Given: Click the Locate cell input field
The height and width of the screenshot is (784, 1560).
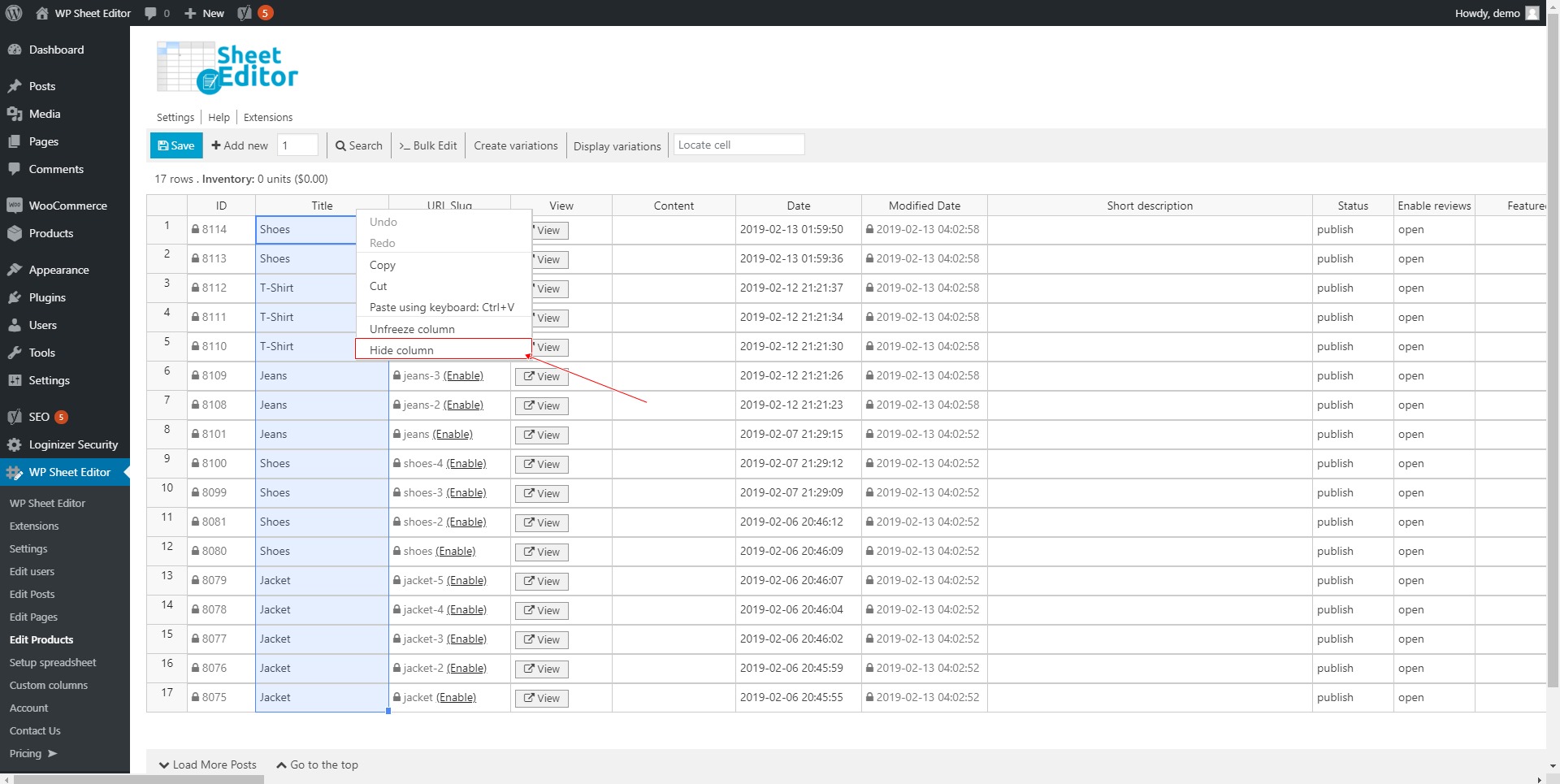Looking at the screenshot, I should click(739, 145).
